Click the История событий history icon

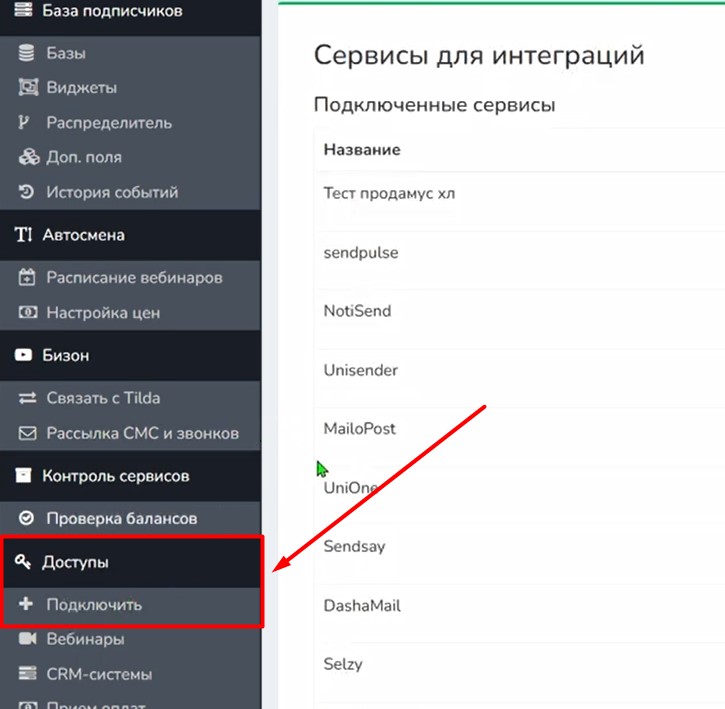(x=27, y=193)
